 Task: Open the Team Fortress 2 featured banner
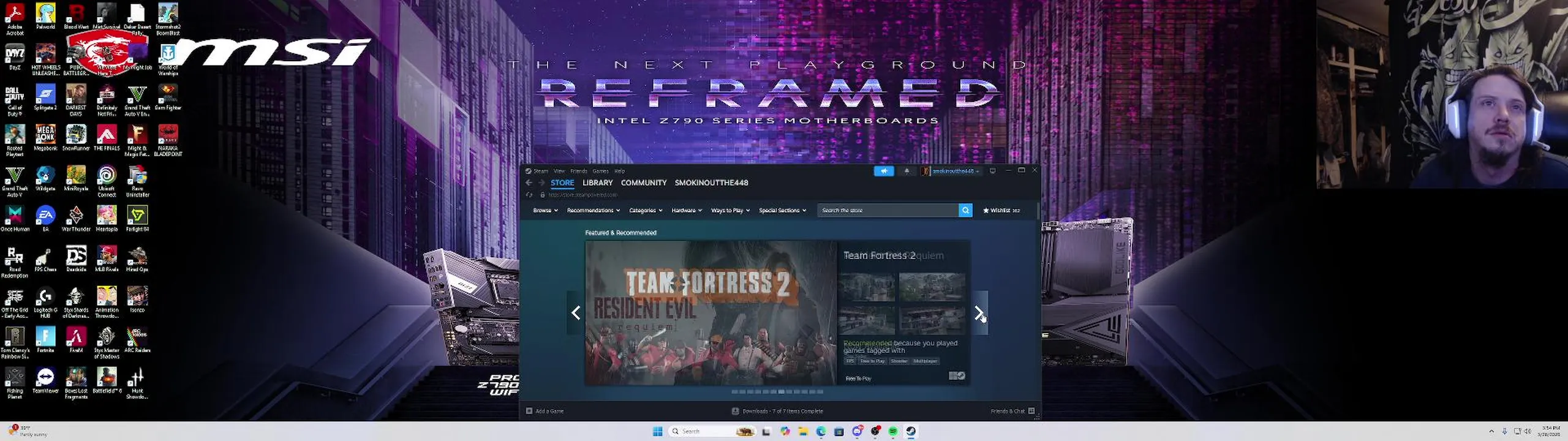710,313
